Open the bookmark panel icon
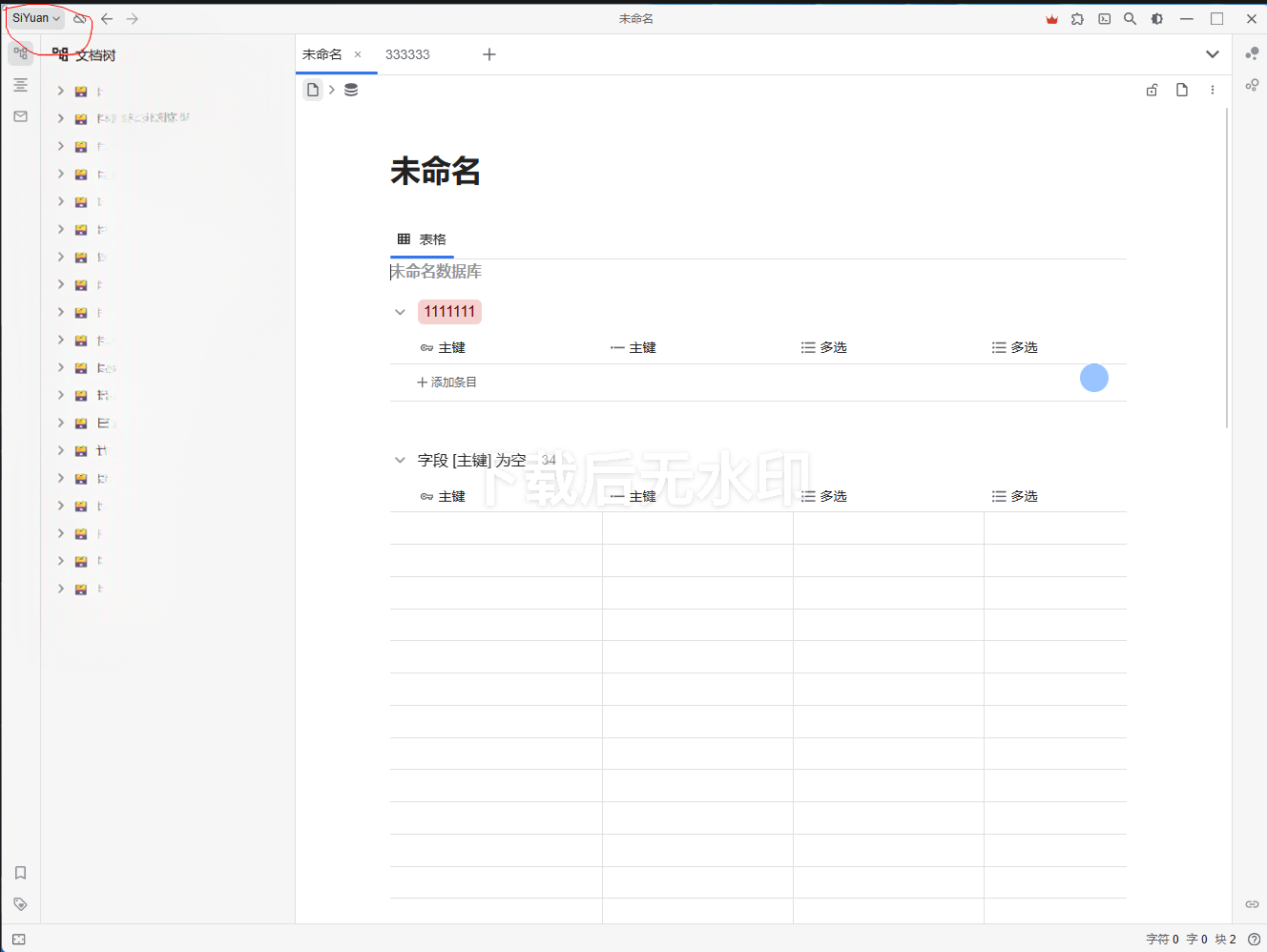This screenshot has width=1267, height=952. click(x=20, y=873)
